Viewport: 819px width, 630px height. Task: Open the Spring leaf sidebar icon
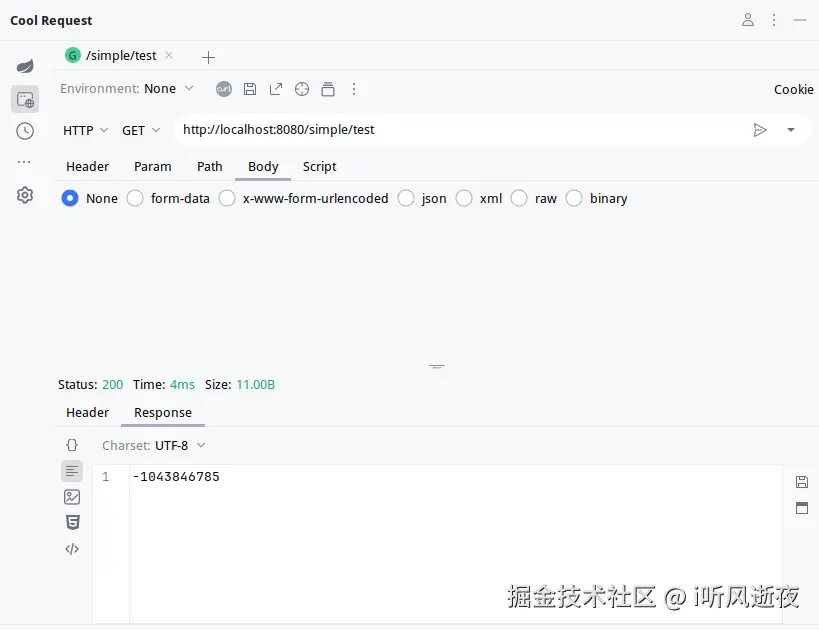click(25, 66)
